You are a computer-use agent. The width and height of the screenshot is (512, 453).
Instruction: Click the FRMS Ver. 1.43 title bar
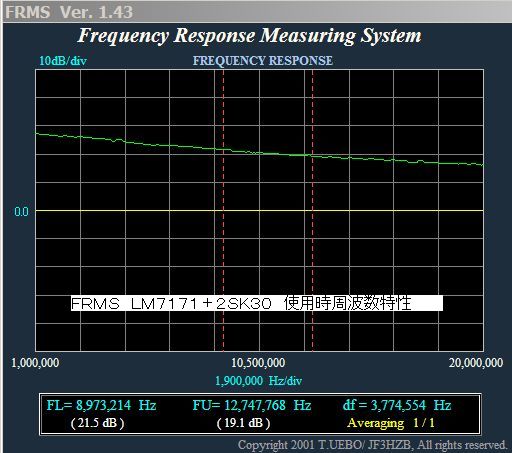coord(256,12)
